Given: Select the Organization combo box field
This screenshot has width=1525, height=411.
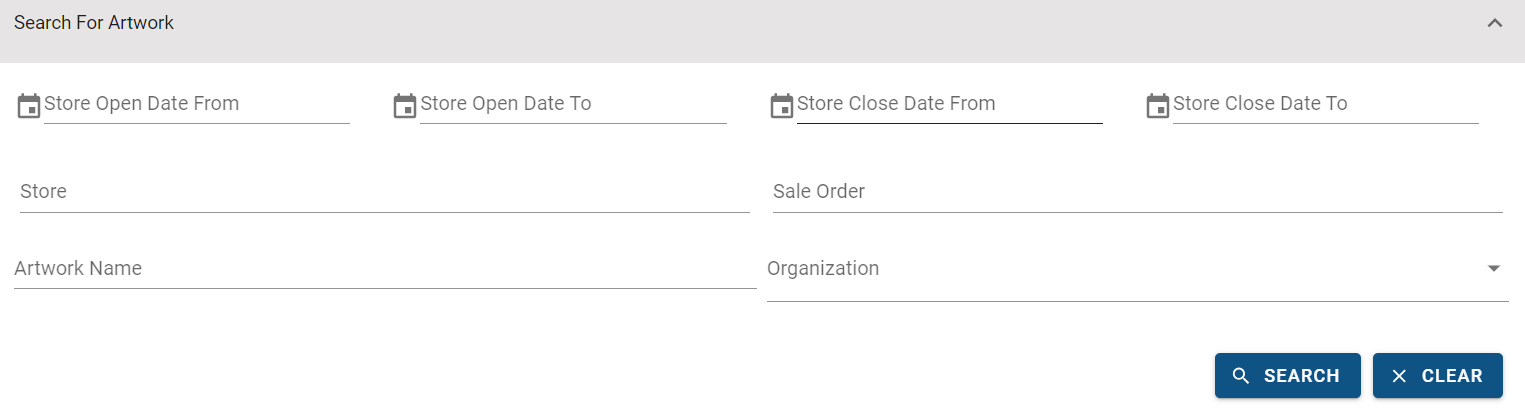Looking at the screenshot, I should [x=1137, y=274].
